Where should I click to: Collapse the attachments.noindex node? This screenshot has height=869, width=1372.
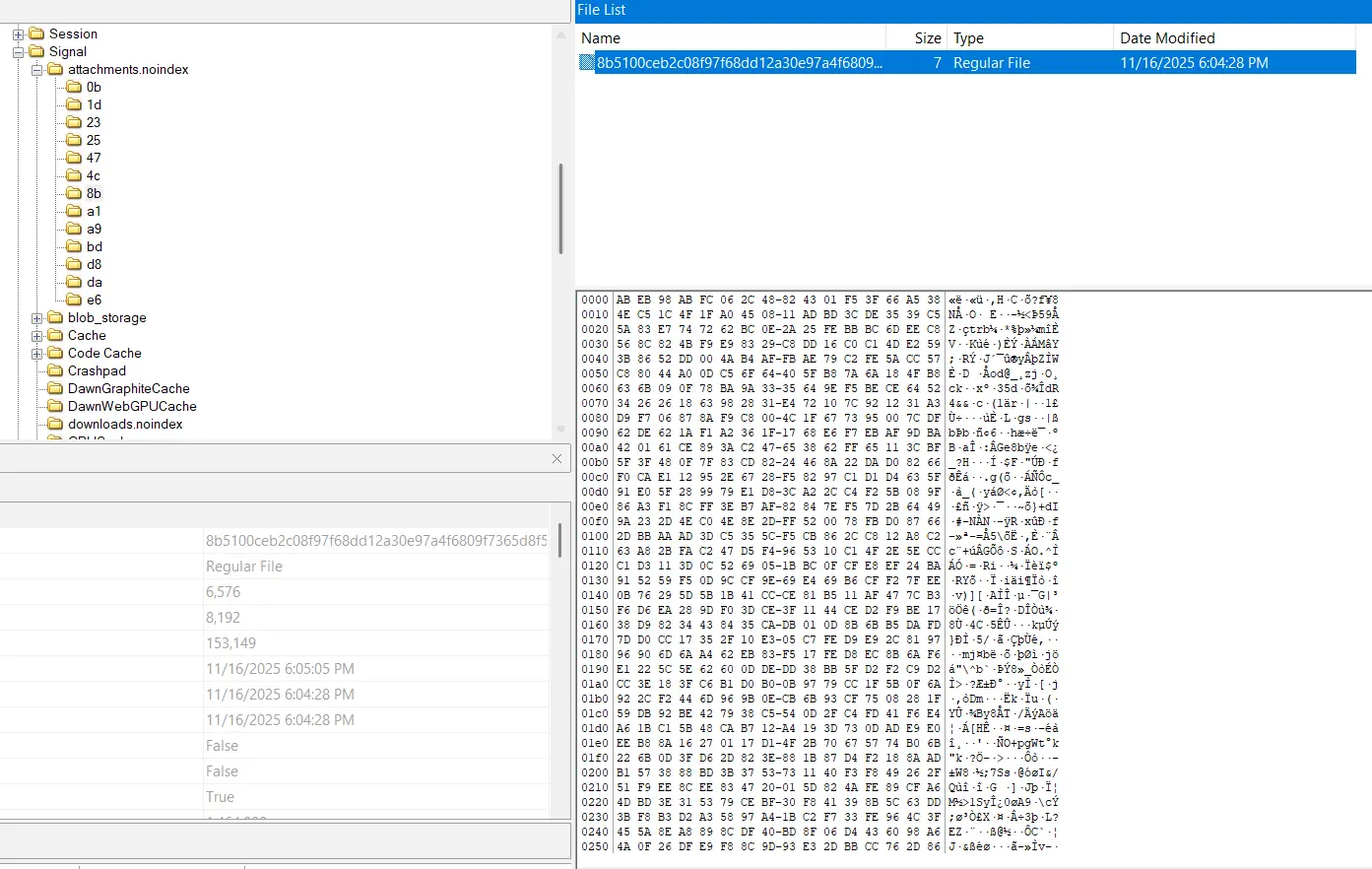[x=36, y=70]
